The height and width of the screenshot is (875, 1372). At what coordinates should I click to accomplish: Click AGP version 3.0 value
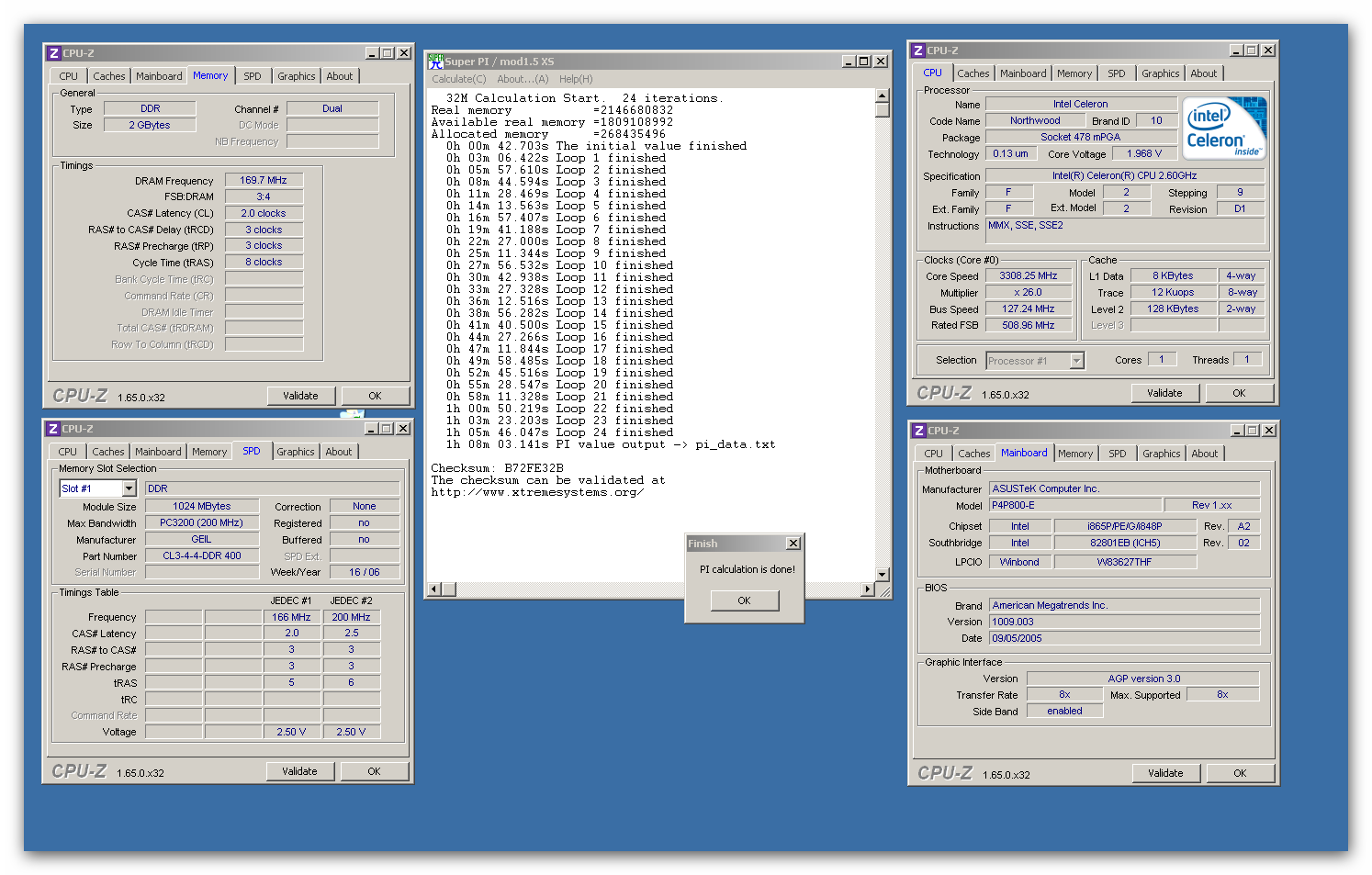click(1143, 679)
